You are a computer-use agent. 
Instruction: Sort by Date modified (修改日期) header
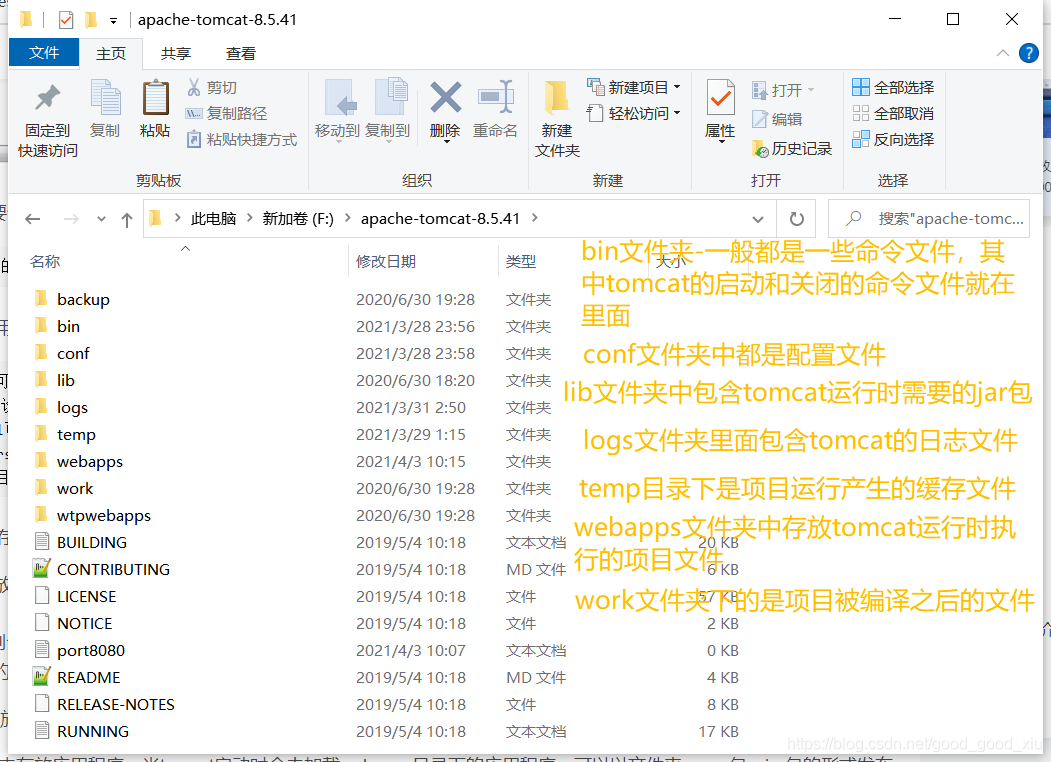pyautogui.click(x=386, y=261)
